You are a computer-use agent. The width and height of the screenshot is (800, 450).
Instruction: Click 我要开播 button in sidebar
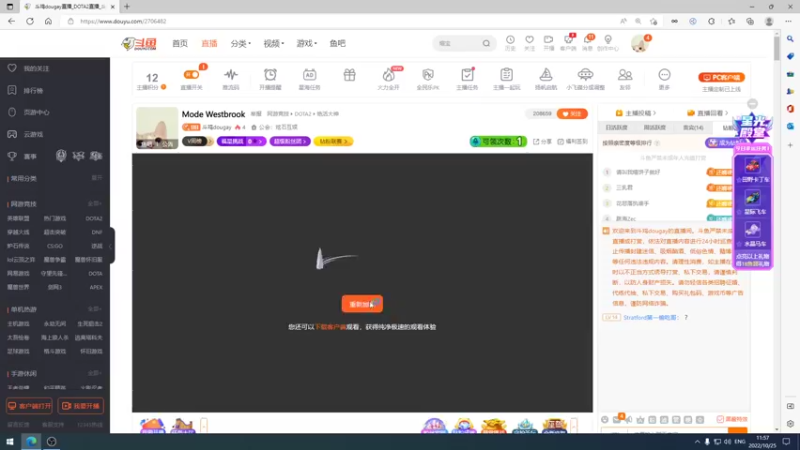pos(81,406)
